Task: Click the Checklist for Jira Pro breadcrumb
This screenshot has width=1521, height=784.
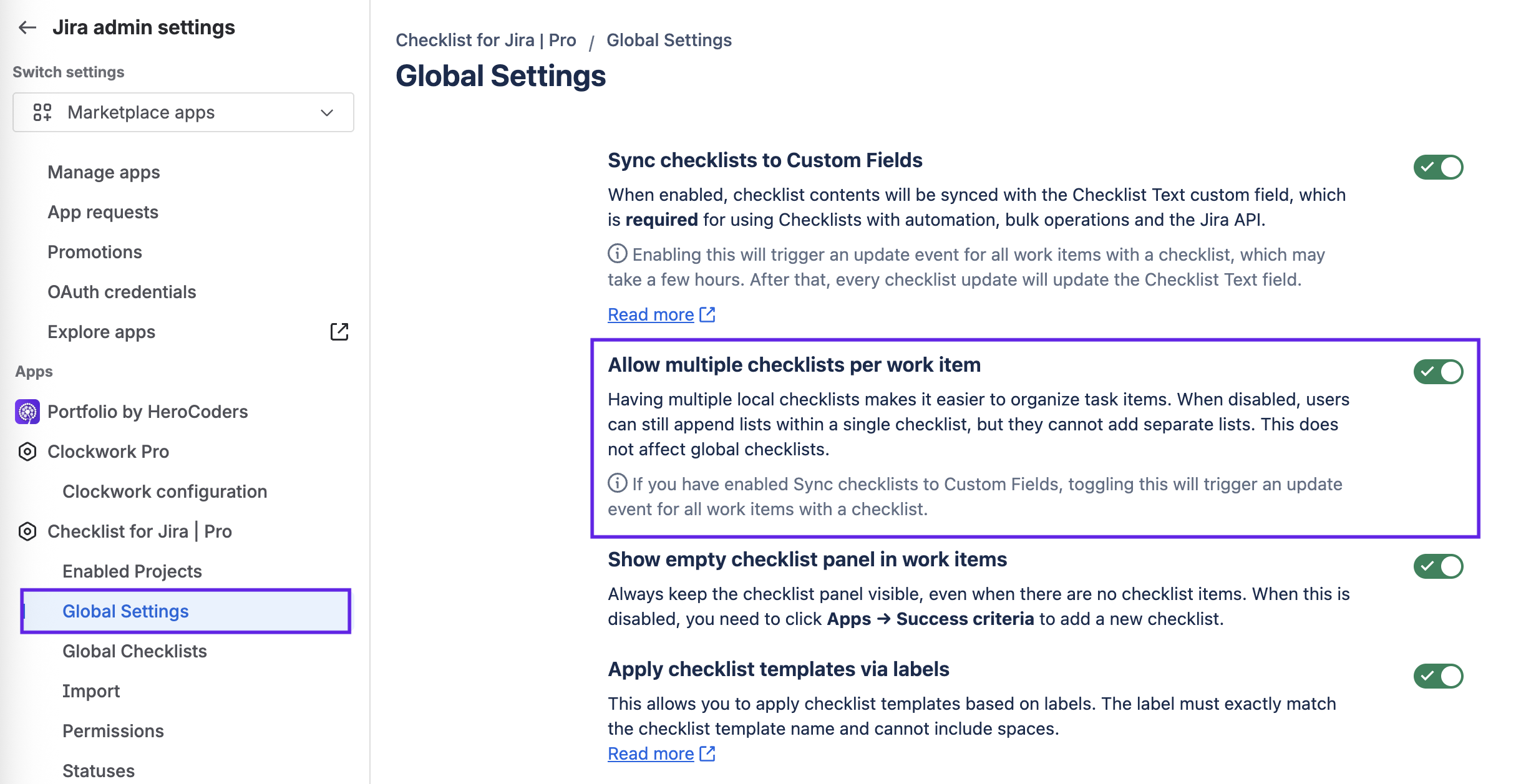Action: (485, 40)
